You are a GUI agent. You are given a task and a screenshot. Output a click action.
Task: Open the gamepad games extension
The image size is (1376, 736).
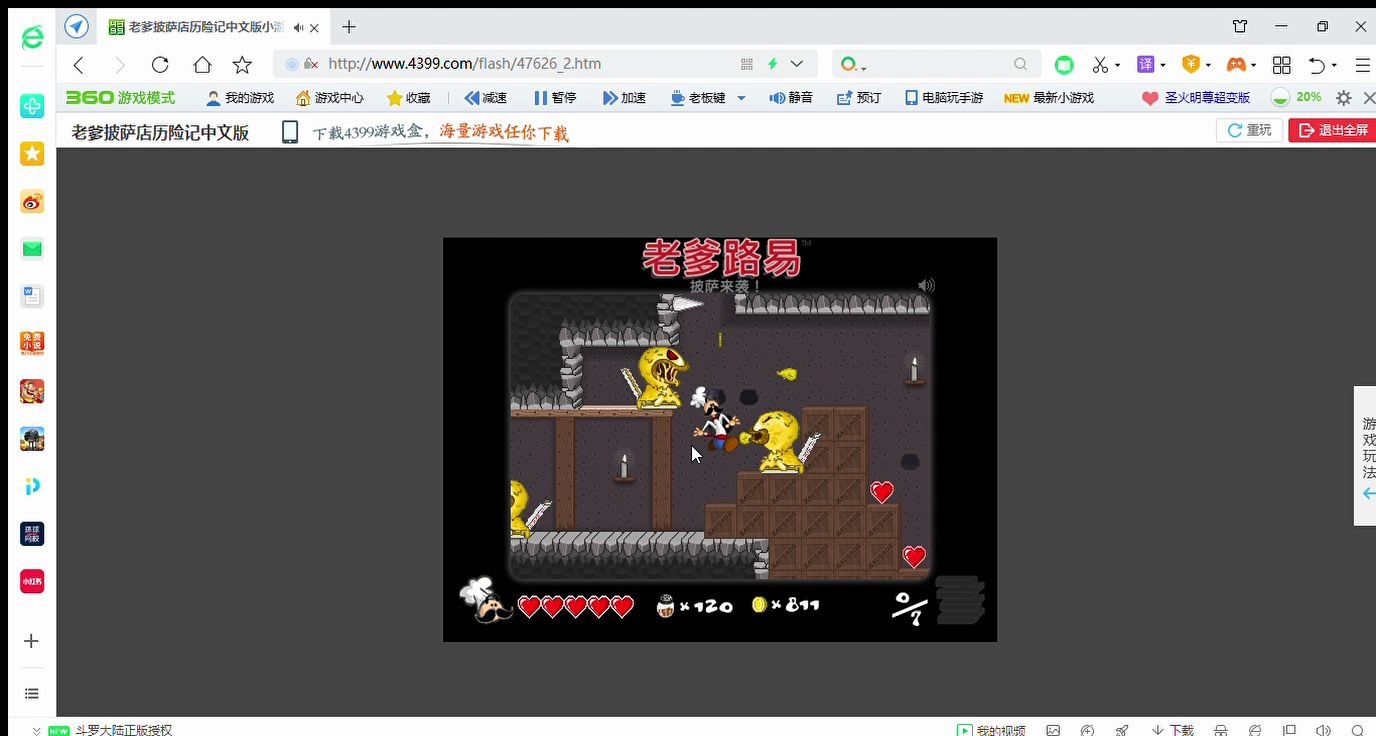click(x=1237, y=65)
